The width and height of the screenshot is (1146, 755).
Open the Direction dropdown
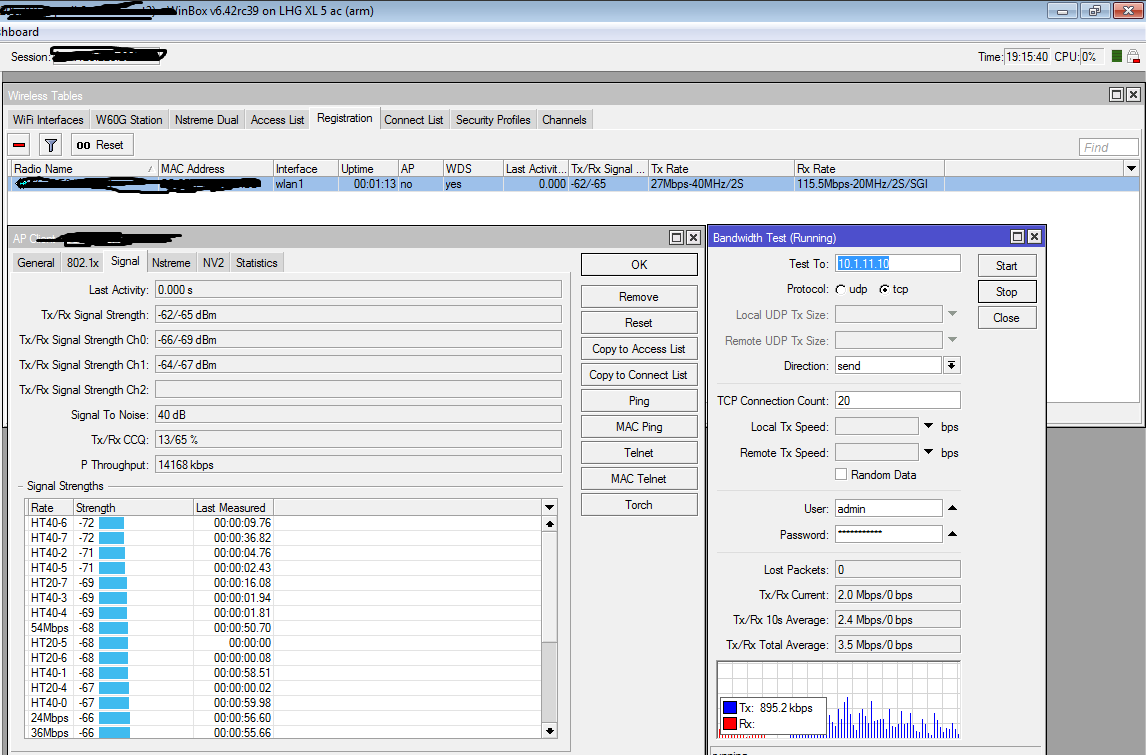(x=951, y=366)
